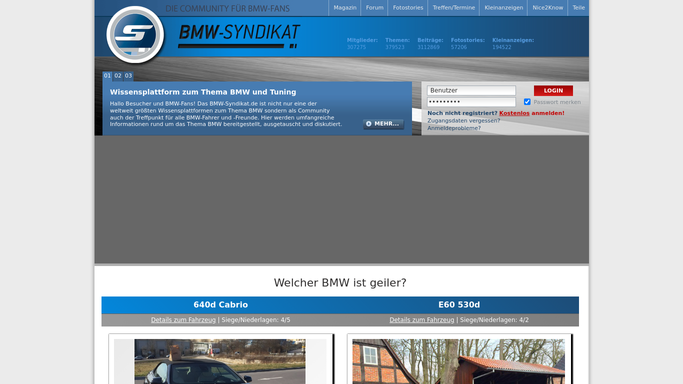The width and height of the screenshot is (683, 384).
Task: Open the Zugangsdaten vergessen? link
Action: [x=463, y=121]
